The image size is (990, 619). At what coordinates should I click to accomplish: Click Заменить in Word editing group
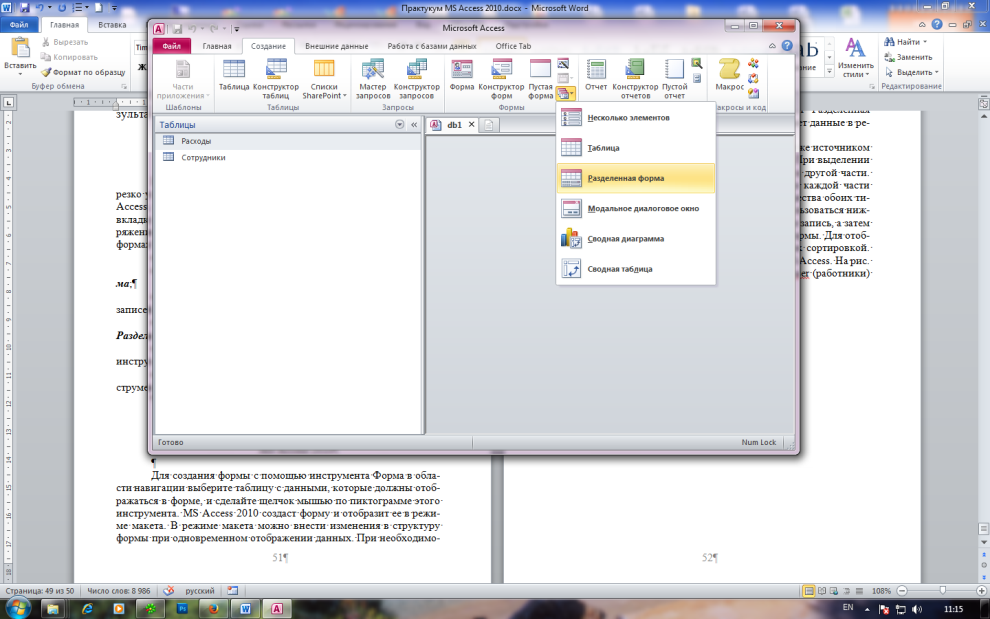[908, 57]
